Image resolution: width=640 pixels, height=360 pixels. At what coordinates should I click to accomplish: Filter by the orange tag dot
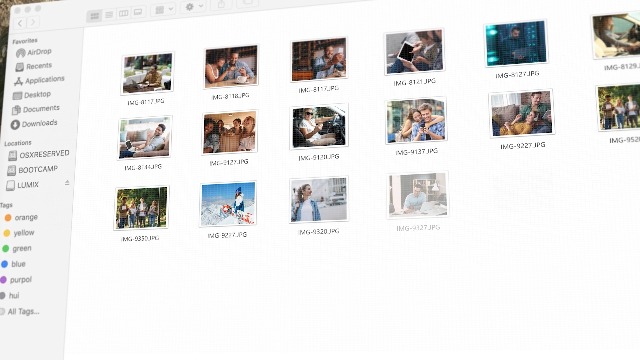[8, 218]
